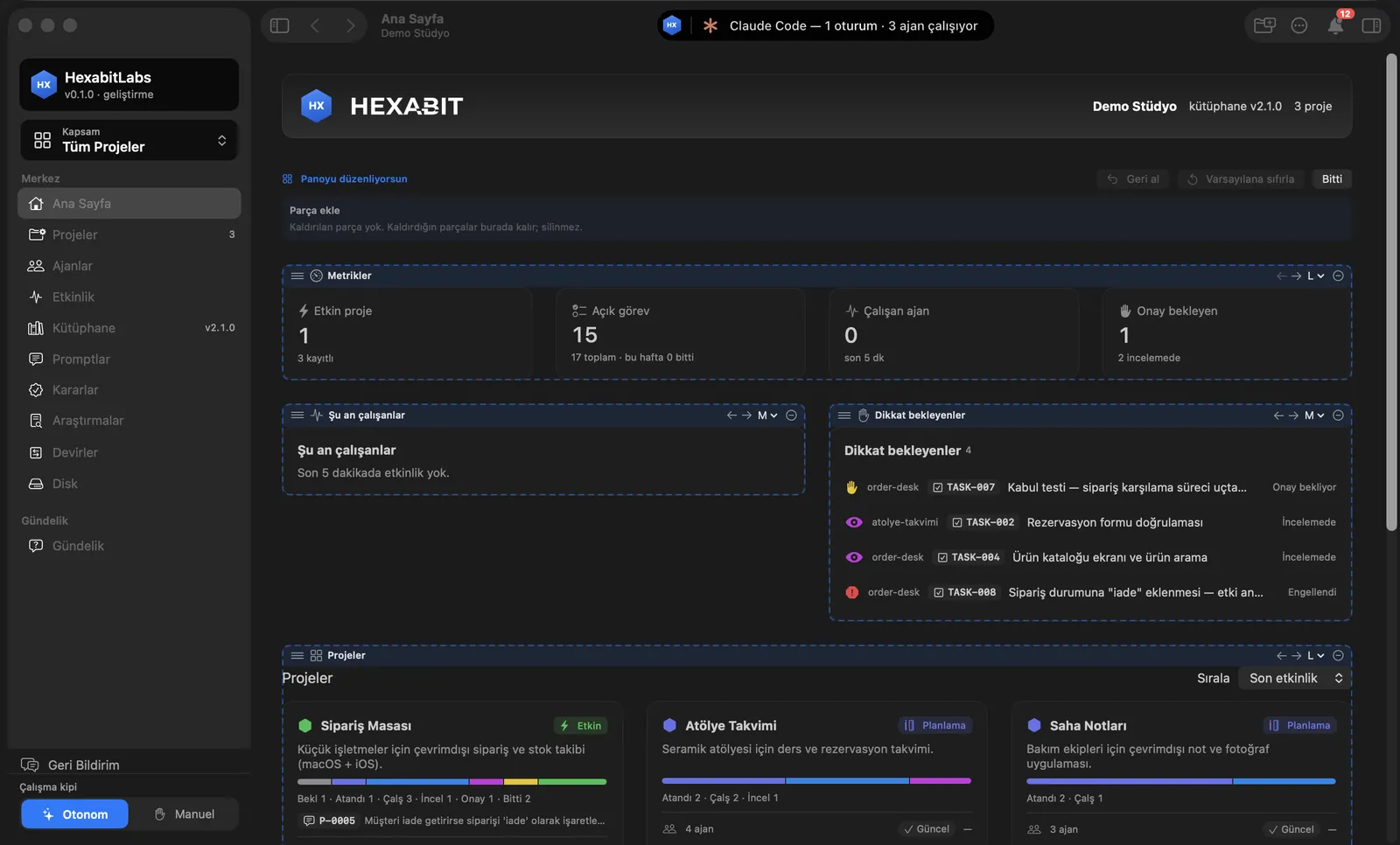Remove the Şu an çalışanlar widget
1400x845 pixels.
791,416
